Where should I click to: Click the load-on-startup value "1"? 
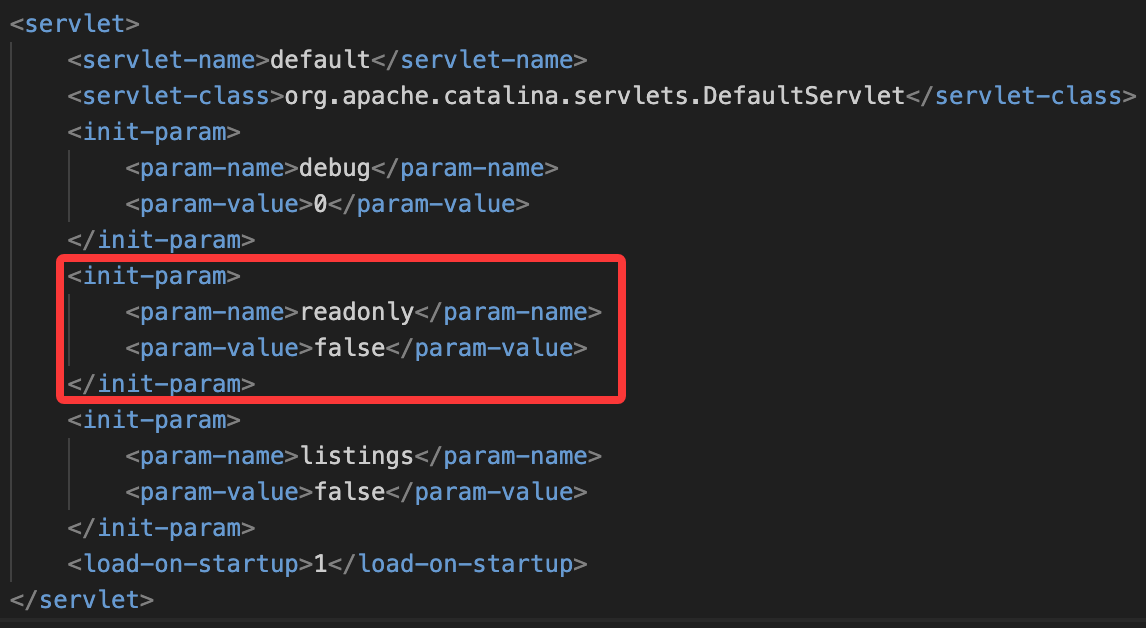click(x=321, y=564)
